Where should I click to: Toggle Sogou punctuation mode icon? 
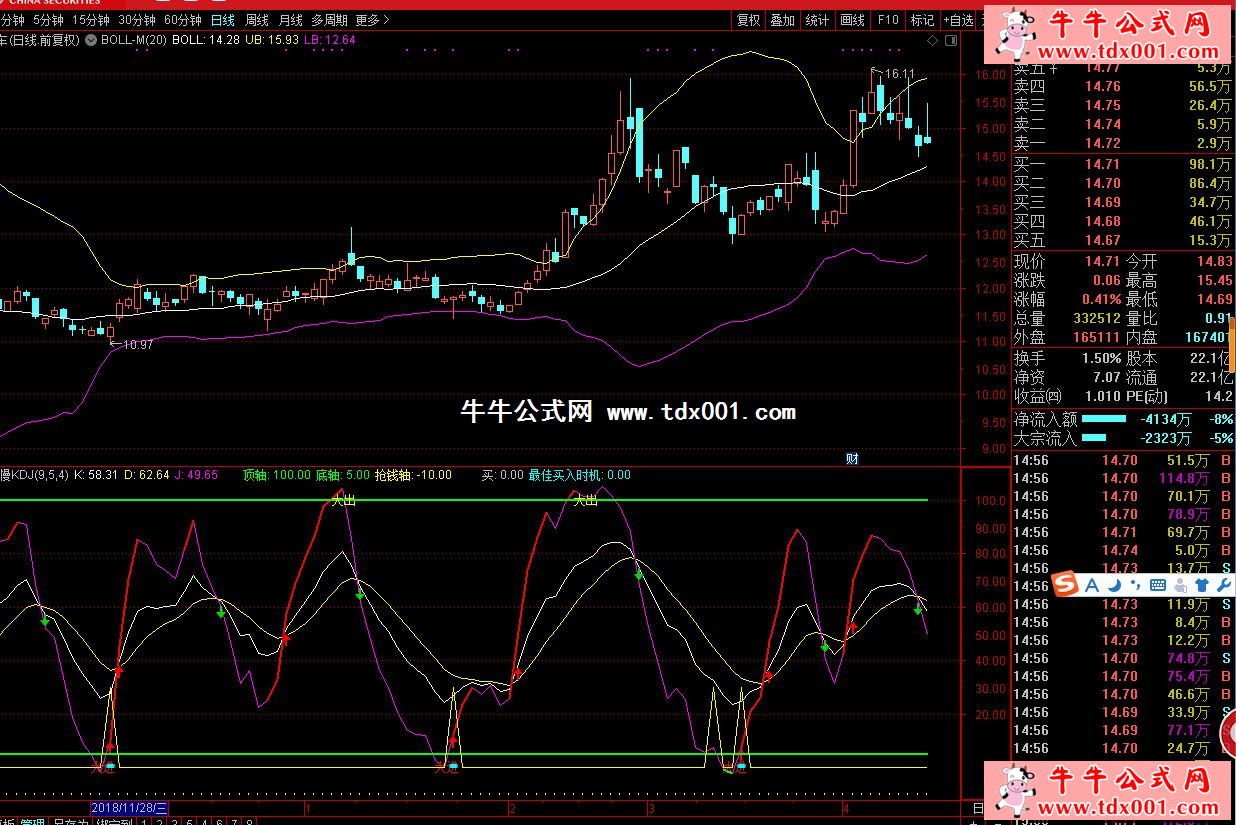(x=1133, y=584)
